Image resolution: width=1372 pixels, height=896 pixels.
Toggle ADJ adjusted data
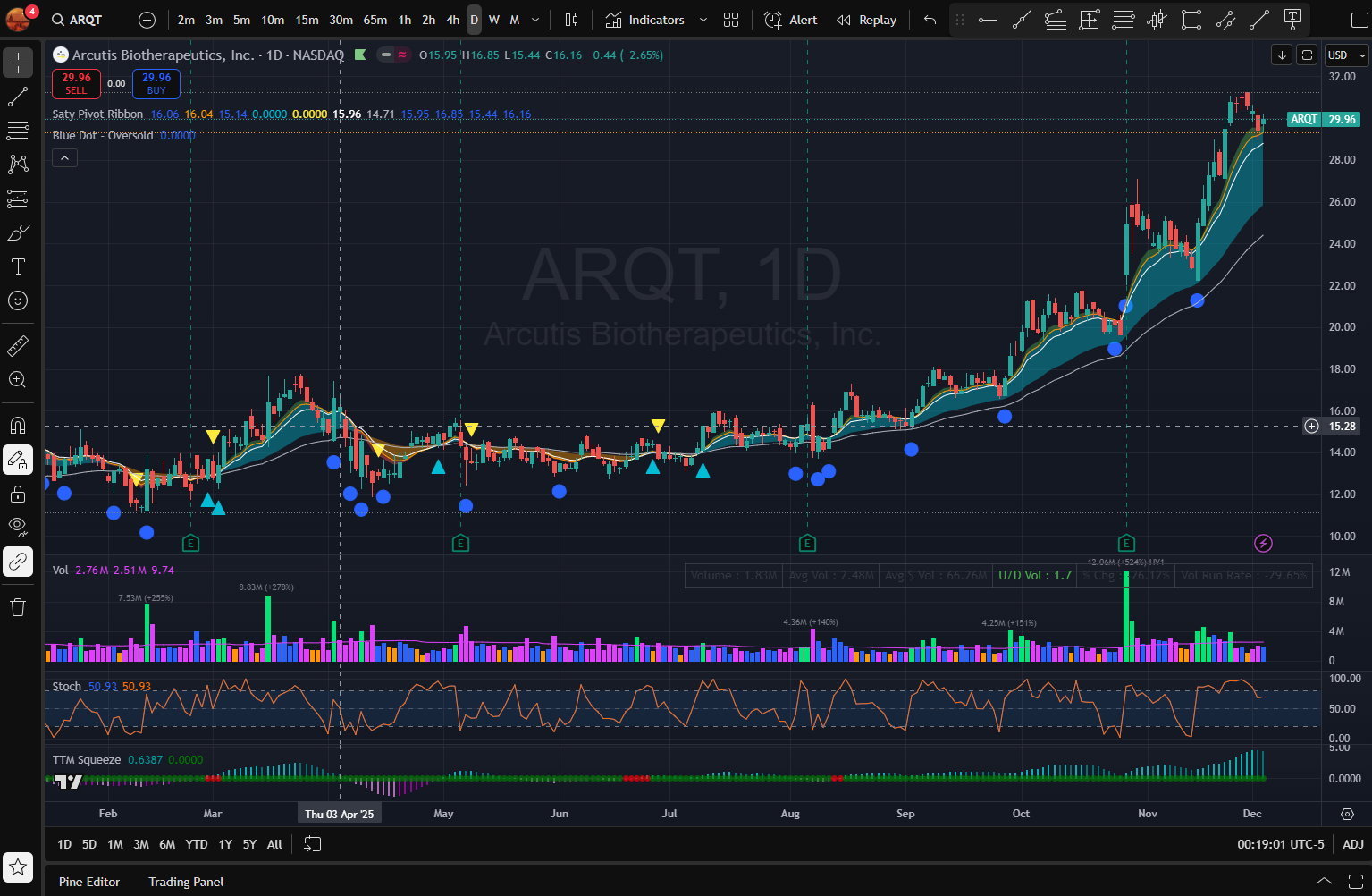tap(1353, 844)
